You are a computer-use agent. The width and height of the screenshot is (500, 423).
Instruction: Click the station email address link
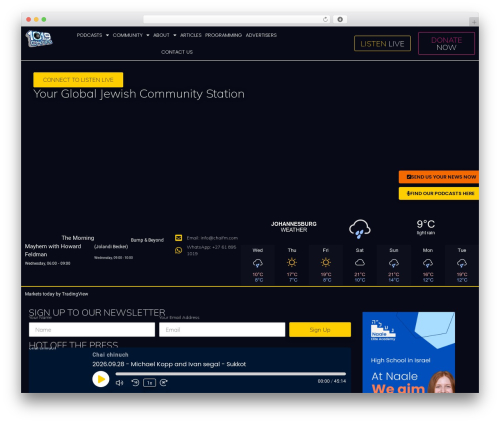pos(212,238)
